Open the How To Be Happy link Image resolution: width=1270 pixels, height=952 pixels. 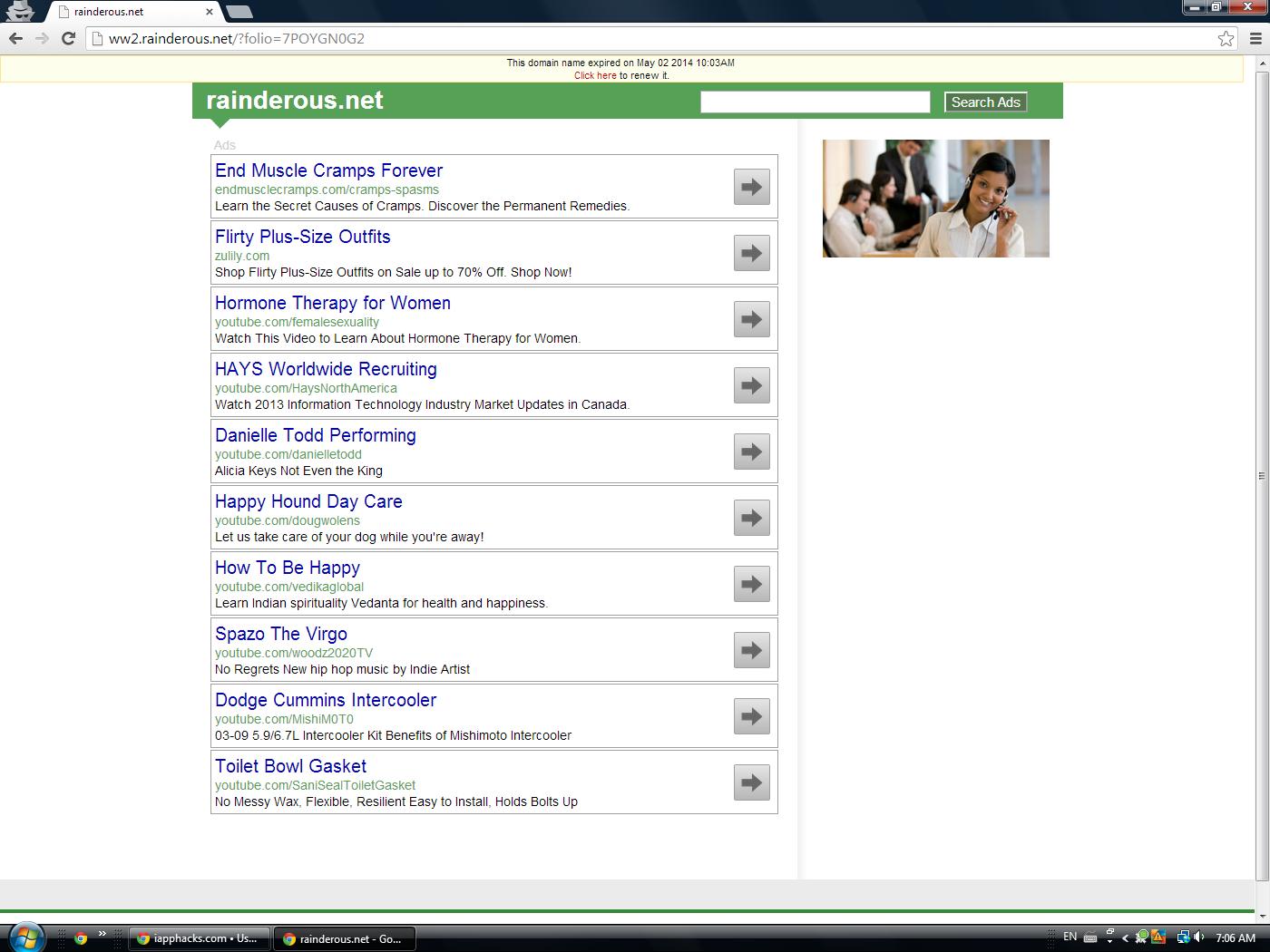pyautogui.click(x=287, y=568)
